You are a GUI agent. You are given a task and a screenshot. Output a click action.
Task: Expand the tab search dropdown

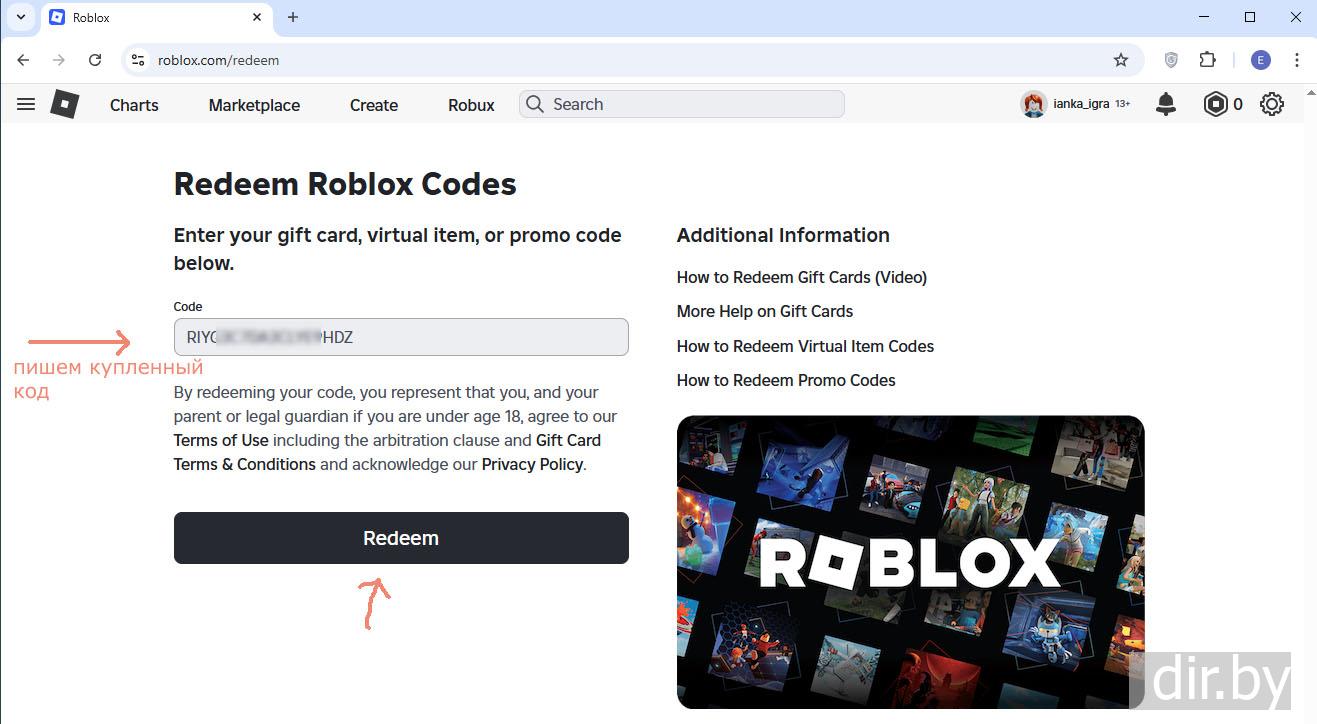point(20,17)
